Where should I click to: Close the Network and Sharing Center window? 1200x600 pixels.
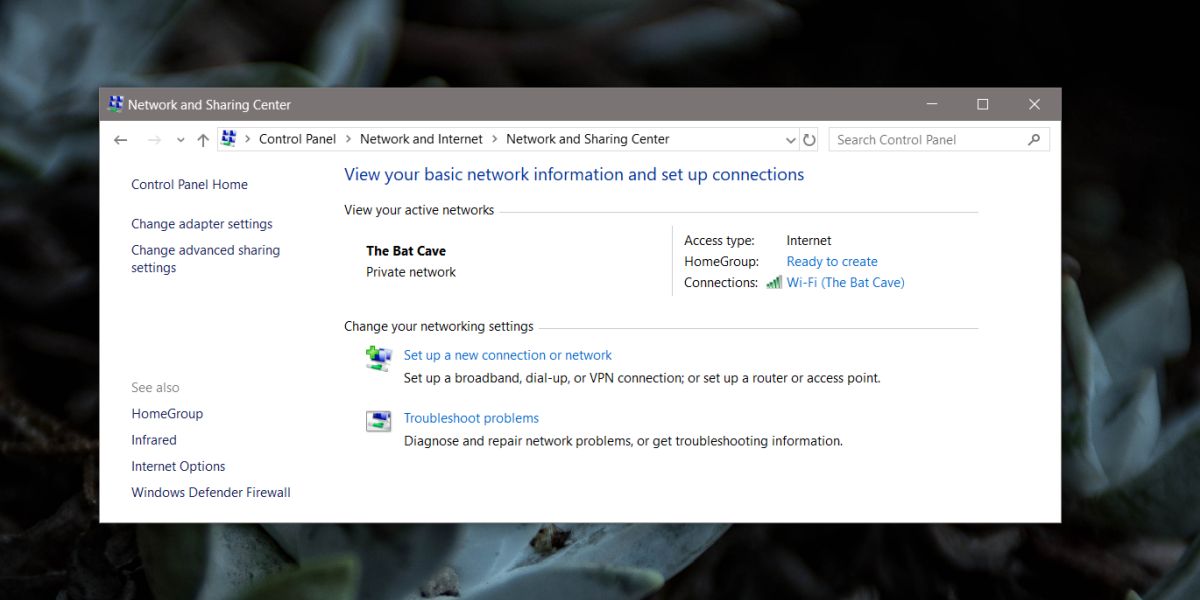pos(1035,104)
